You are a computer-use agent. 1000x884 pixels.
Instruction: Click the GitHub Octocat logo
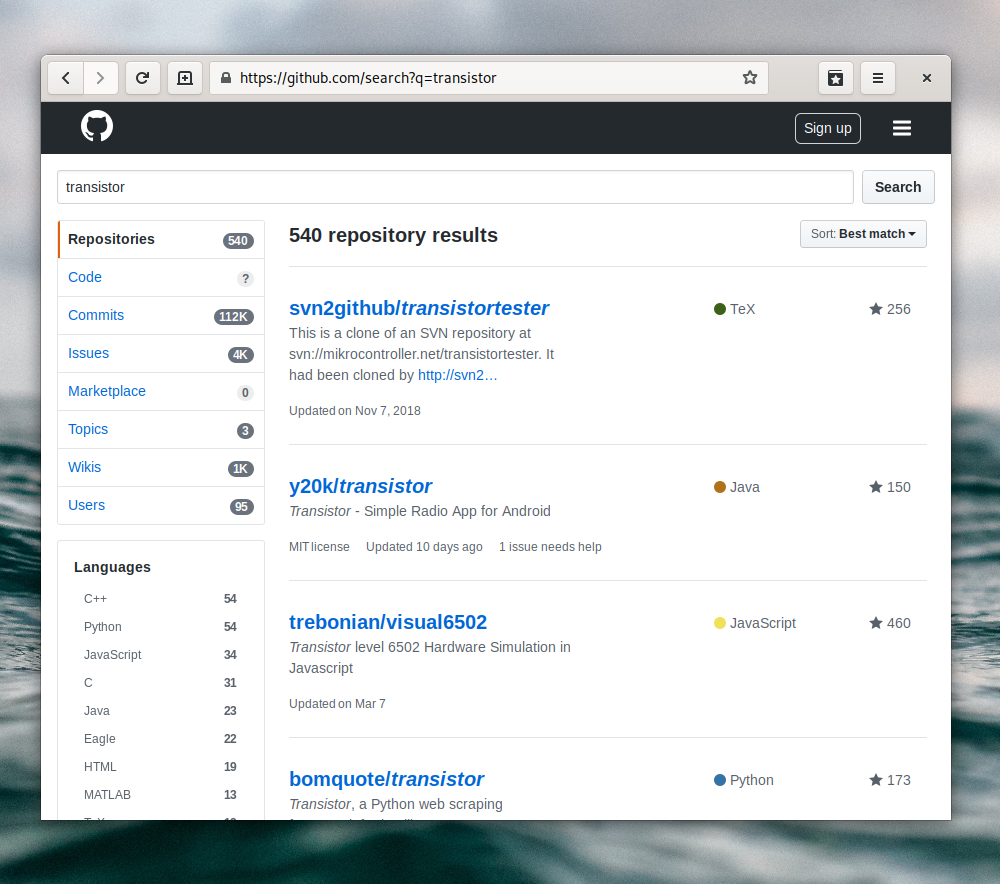97,126
